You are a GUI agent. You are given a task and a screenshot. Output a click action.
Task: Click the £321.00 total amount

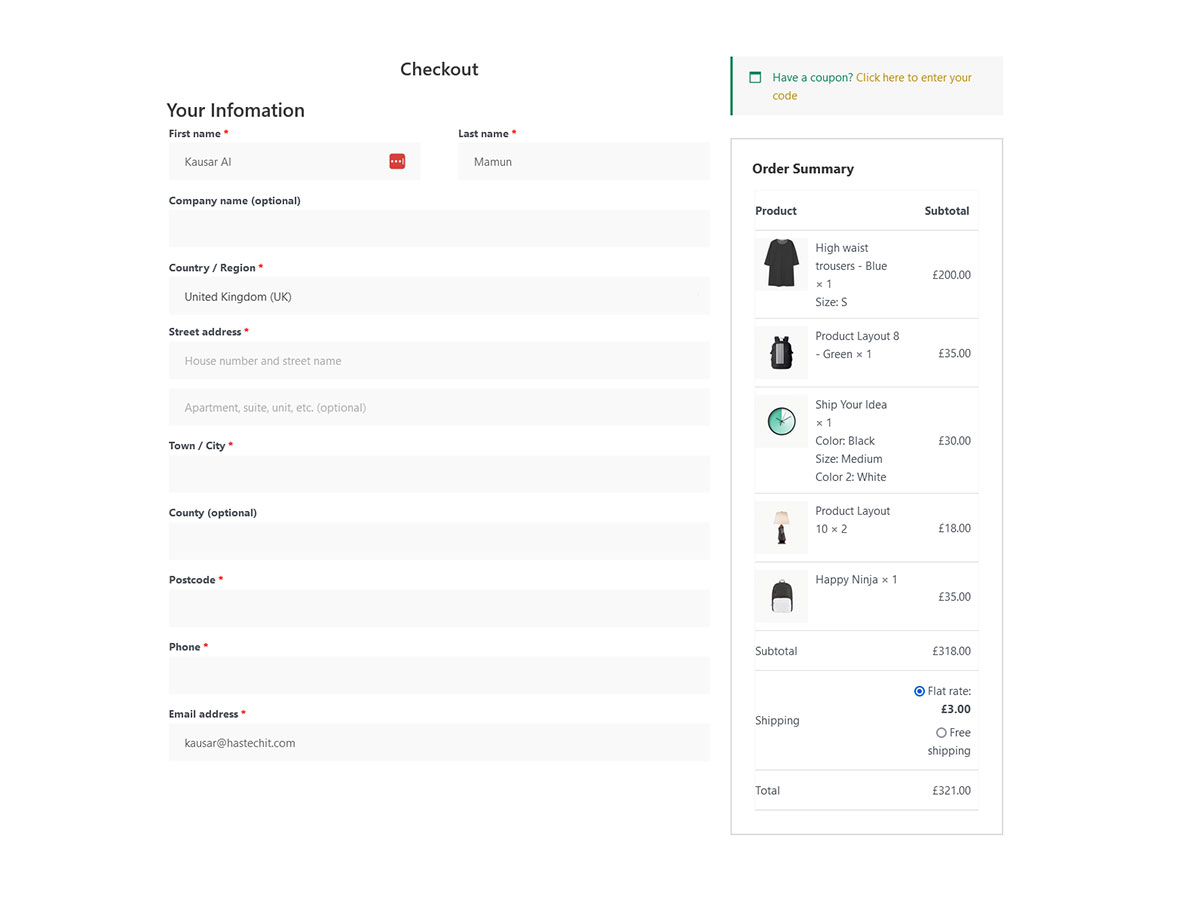coord(951,790)
